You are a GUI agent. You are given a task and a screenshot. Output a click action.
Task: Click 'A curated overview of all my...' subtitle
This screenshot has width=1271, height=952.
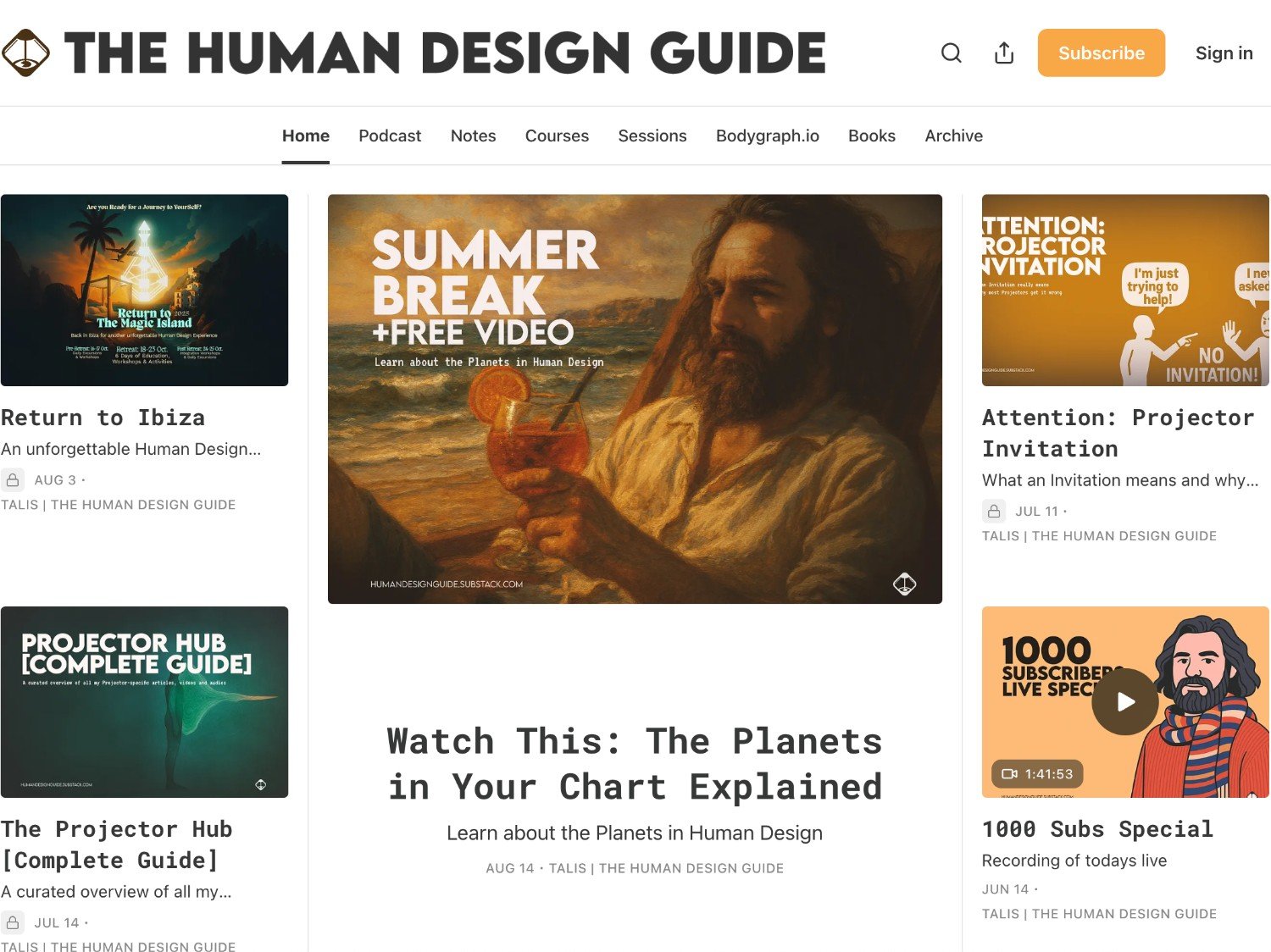tap(116, 892)
